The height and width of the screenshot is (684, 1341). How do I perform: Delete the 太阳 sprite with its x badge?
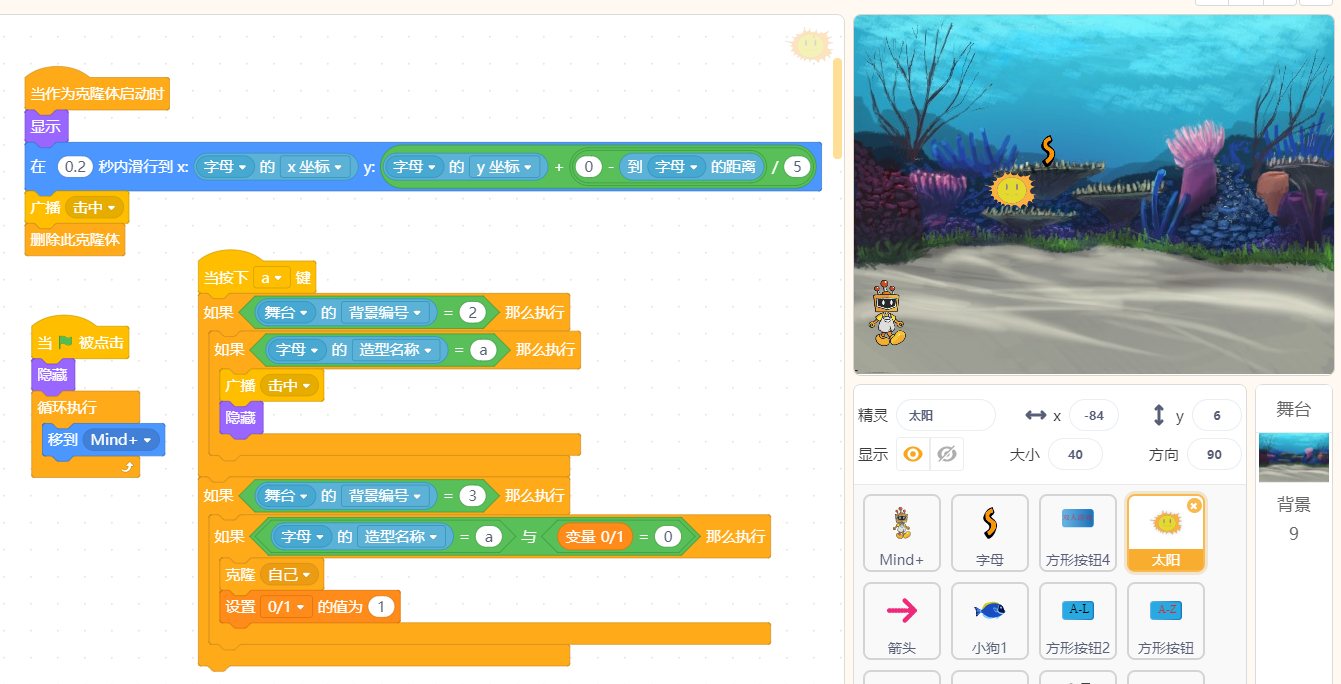point(1193,506)
